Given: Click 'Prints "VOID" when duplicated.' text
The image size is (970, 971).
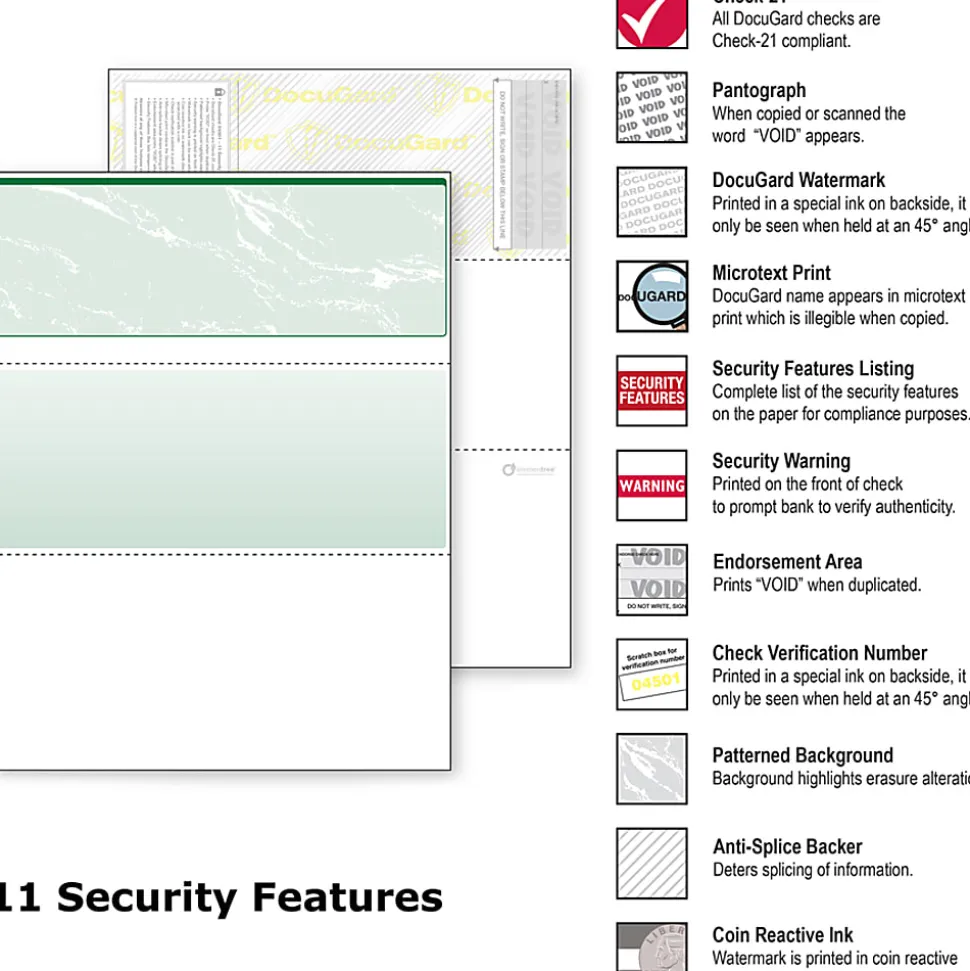Looking at the screenshot, I should [x=817, y=585].
